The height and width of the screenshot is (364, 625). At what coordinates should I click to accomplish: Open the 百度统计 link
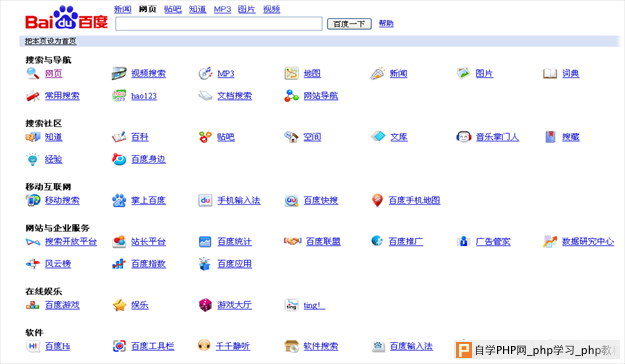pyautogui.click(x=234, y=242)
